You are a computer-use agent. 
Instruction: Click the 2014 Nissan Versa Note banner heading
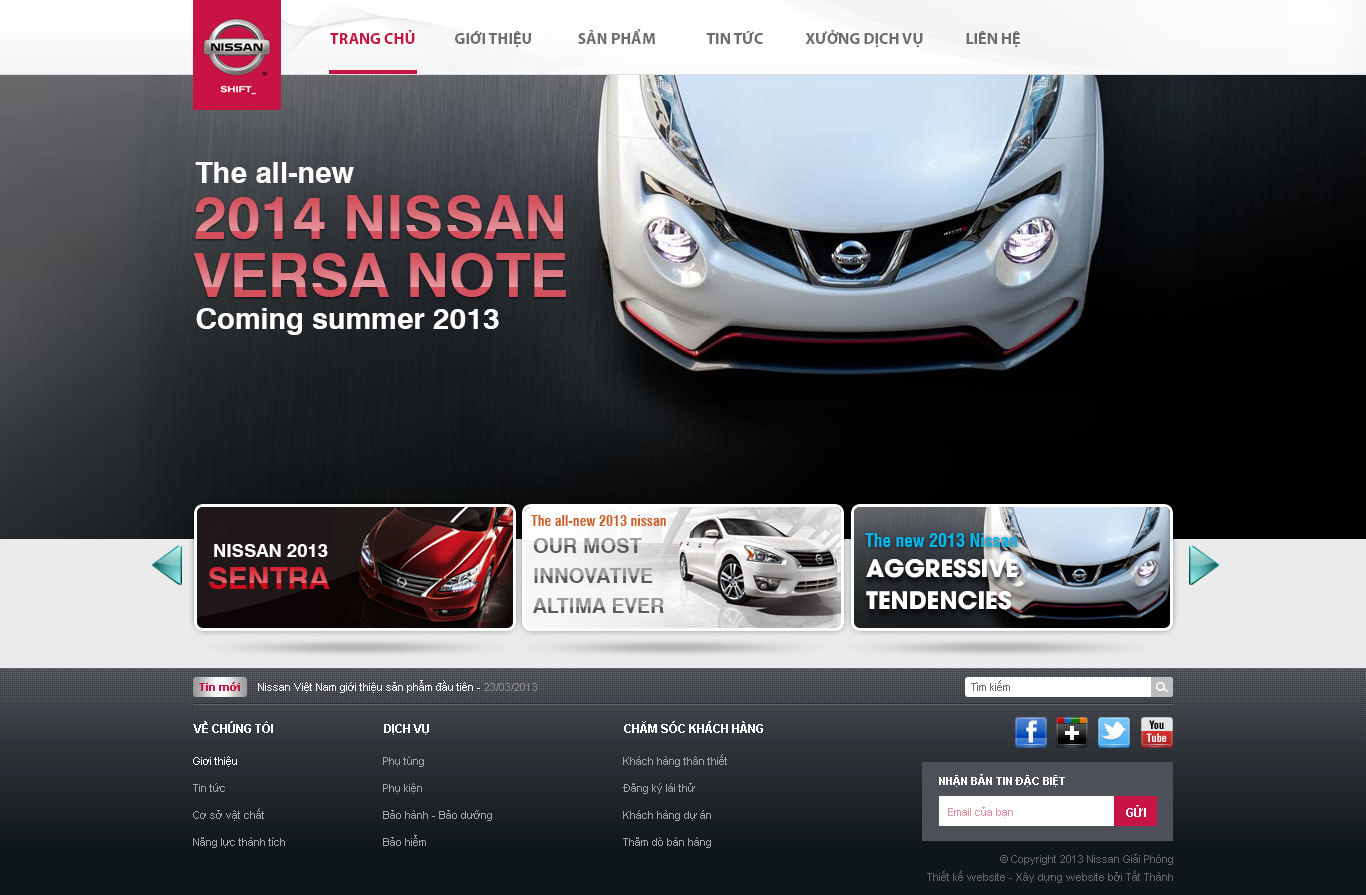point(381,246)
